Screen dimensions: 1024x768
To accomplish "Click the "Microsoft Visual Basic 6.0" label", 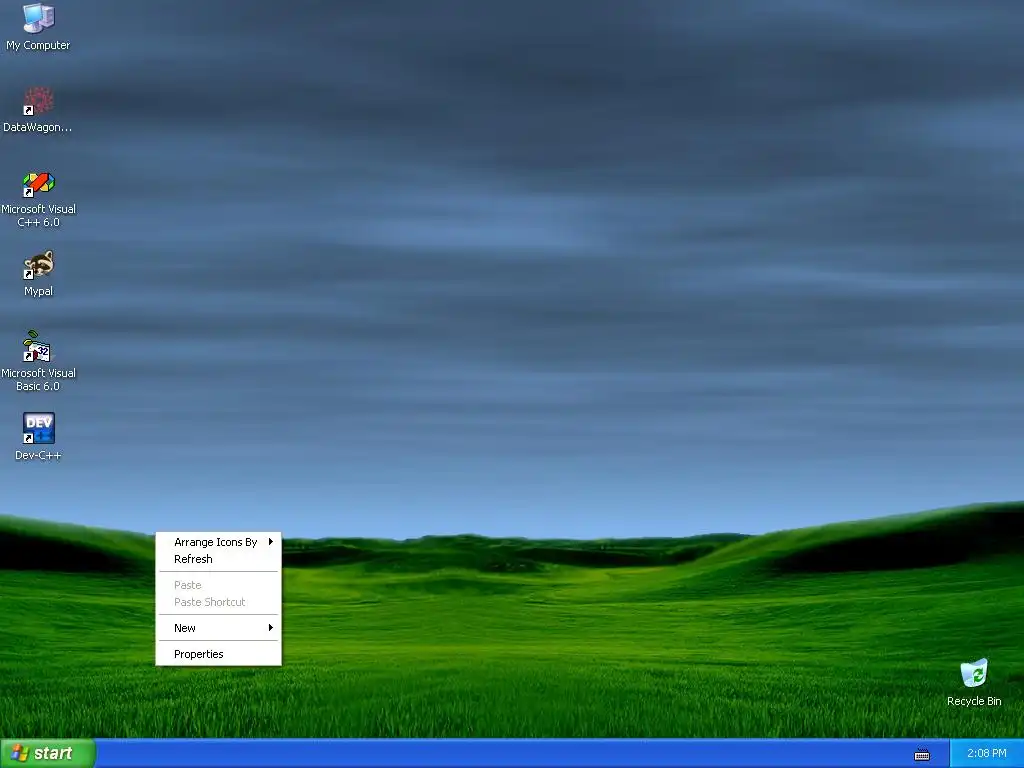I will coord(38,379).
